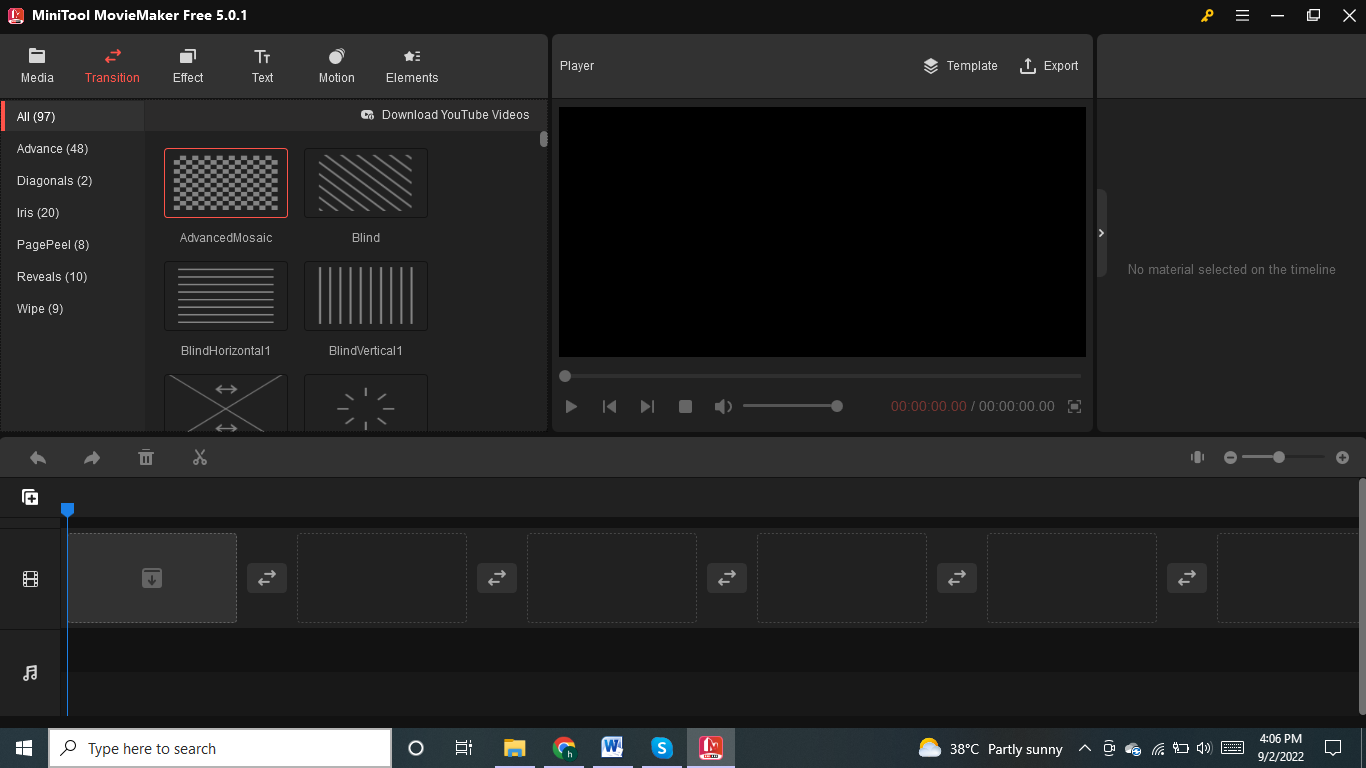Click the undo arrow in timeline toolbar
Image resolution: width=1366 pixels, height=768 pixels.
38,458
